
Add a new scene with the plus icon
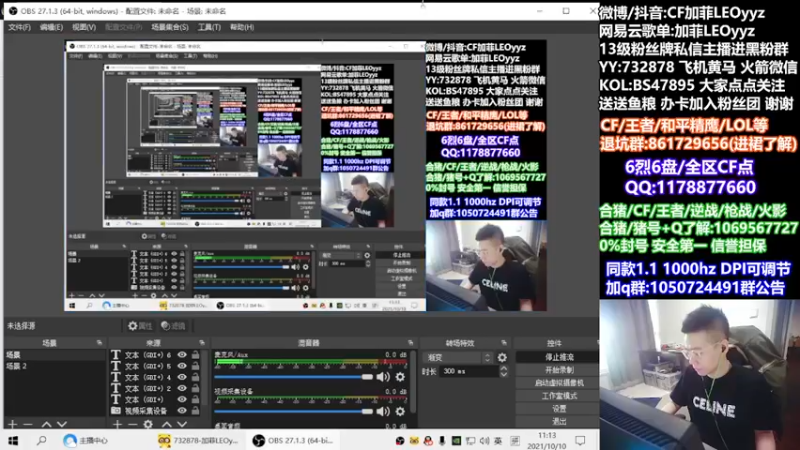pos(13,424)
